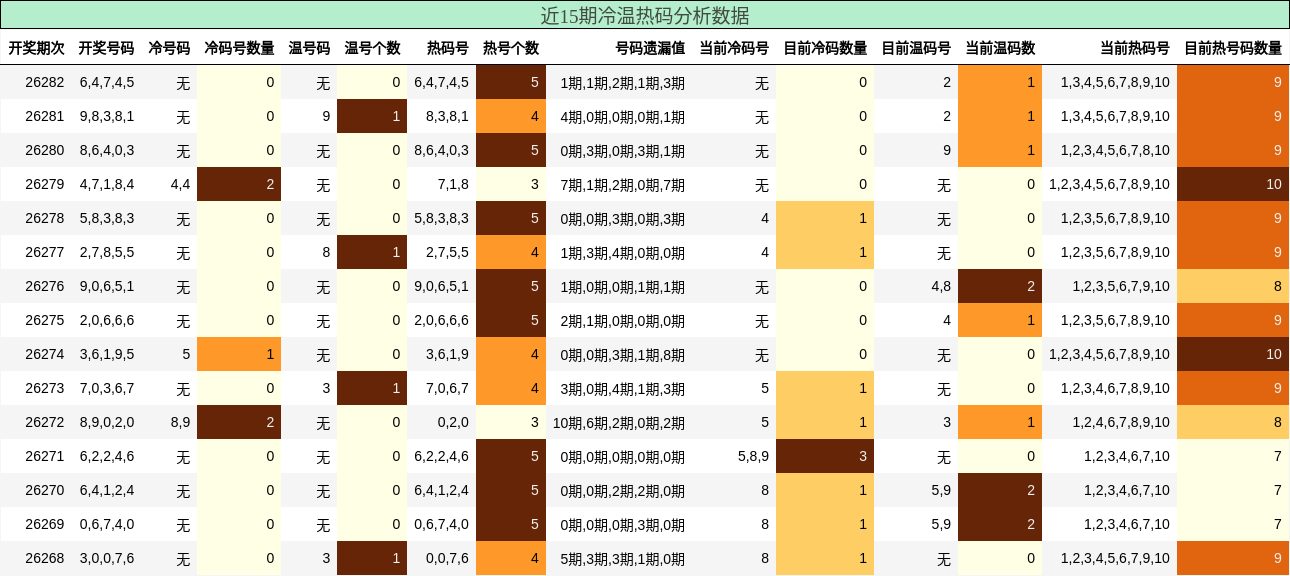Click period number 26270
The image size is (1290, 576).
pyautogui.click(x=45, y=490)
